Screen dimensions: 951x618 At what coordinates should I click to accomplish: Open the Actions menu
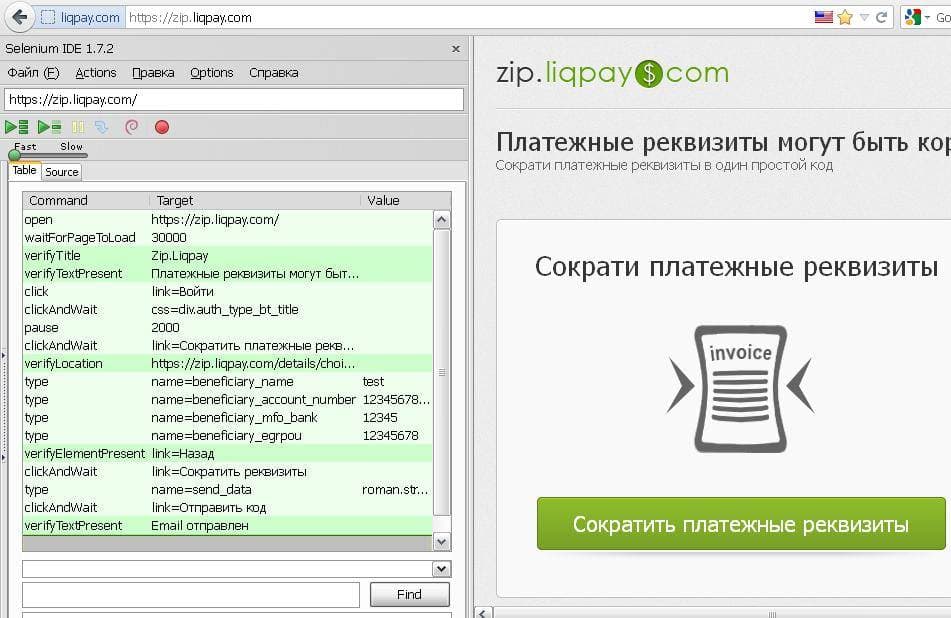coord(96,73)
